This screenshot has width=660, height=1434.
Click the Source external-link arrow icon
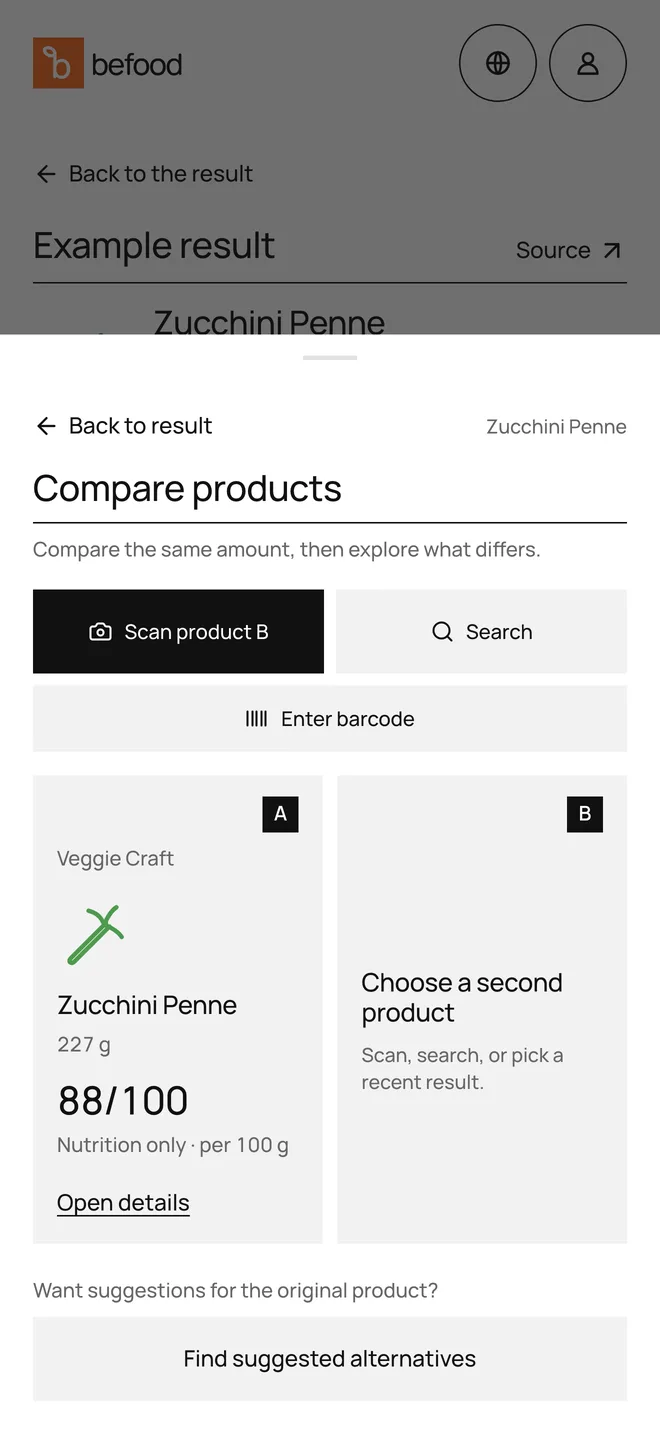[x=612, y=250]
